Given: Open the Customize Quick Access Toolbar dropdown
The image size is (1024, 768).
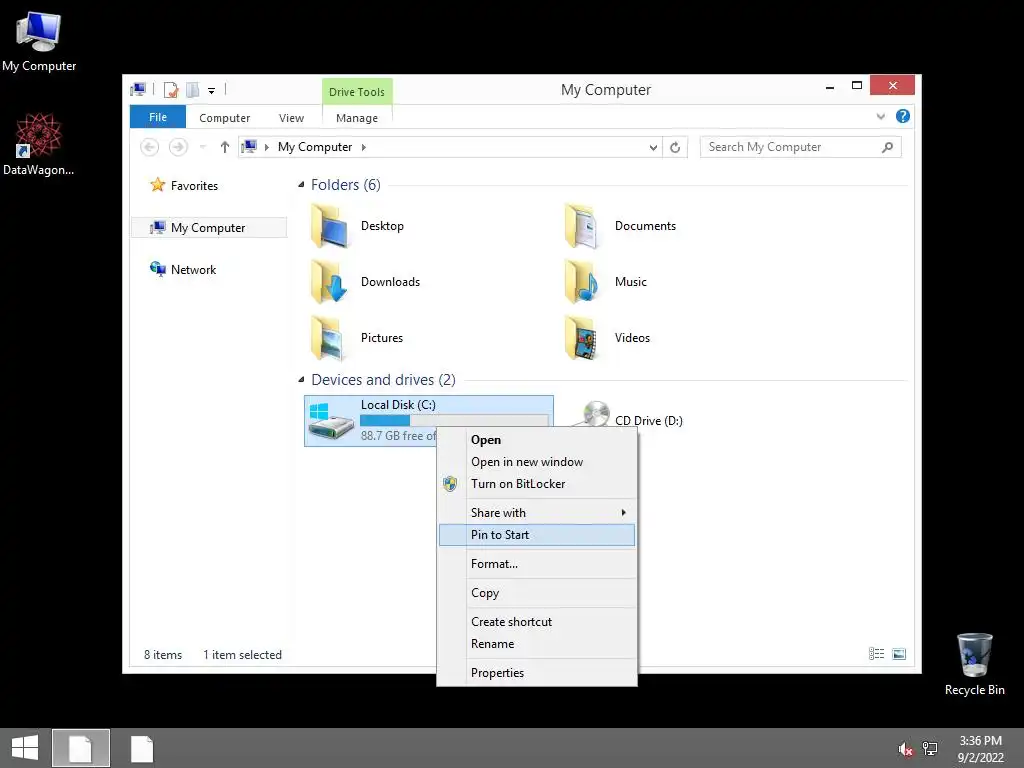Looking at the screenshot, I should (x=212, y=91).
